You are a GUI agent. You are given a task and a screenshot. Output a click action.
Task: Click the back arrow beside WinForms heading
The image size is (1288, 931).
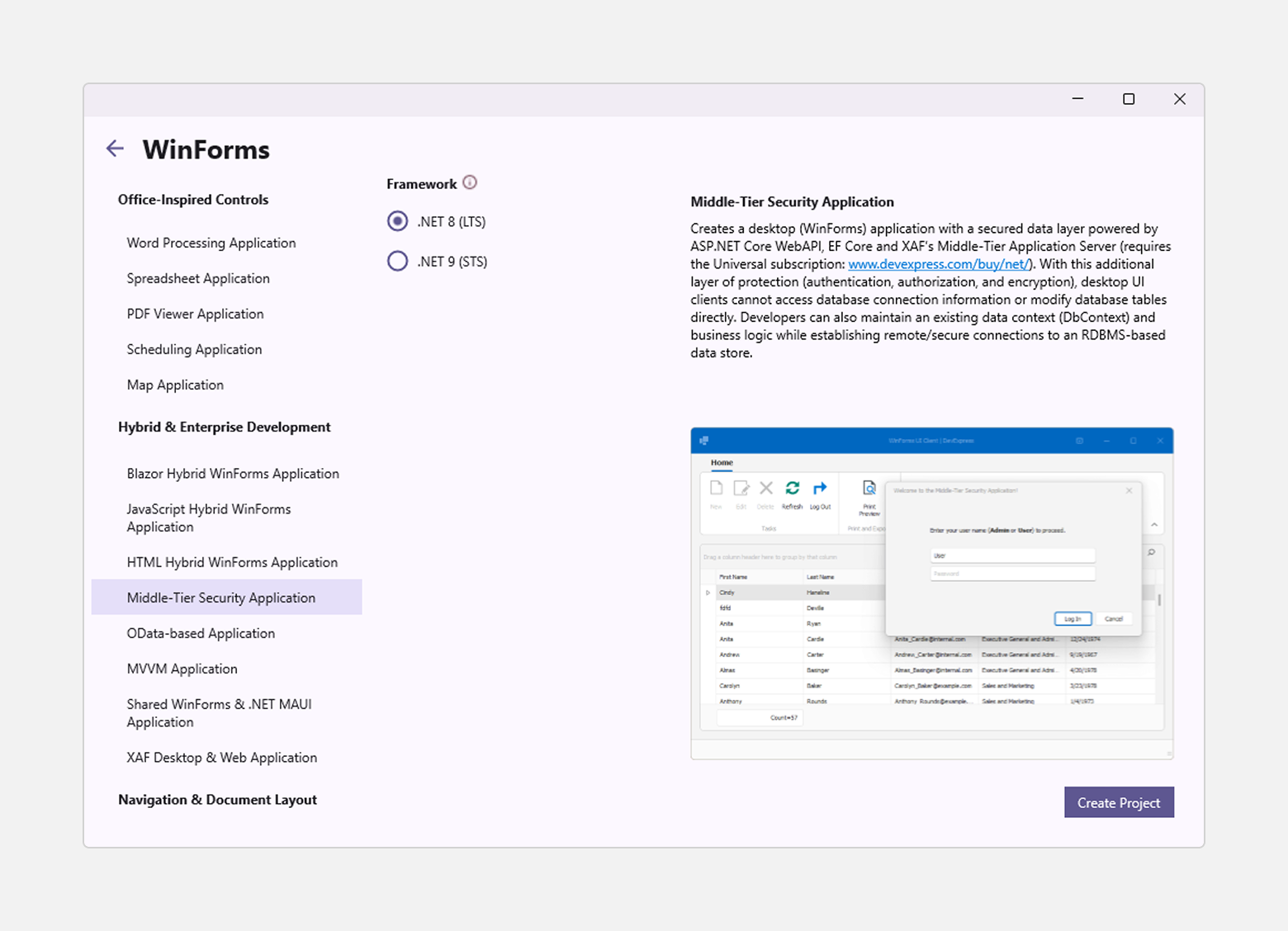click(115, 149)
